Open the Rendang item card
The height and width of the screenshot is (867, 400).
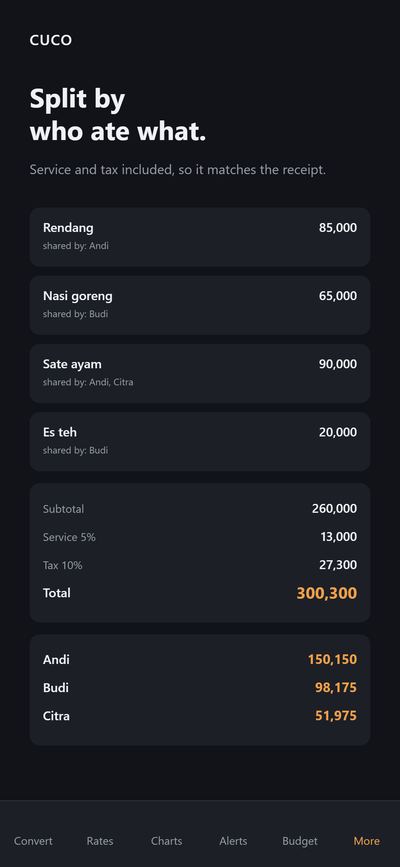tap(200, 237)
